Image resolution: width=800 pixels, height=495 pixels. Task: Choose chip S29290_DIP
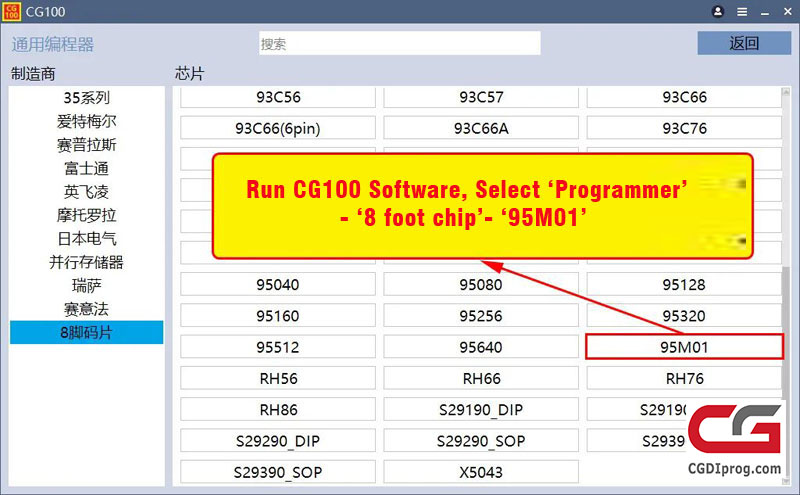click(x=278, y=441)
